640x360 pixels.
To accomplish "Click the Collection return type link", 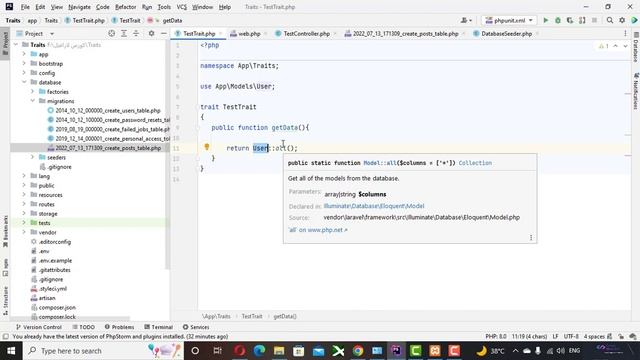I will 475,162.
